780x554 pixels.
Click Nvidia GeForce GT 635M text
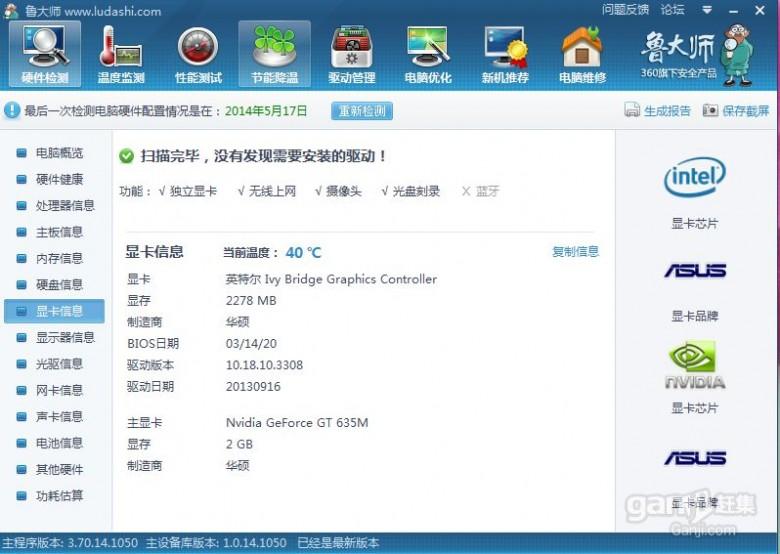click(297, 423)
